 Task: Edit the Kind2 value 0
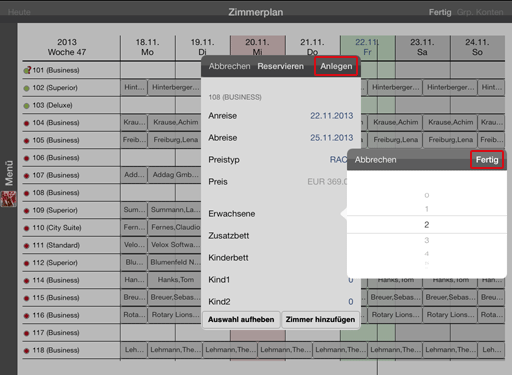(351, 302)
